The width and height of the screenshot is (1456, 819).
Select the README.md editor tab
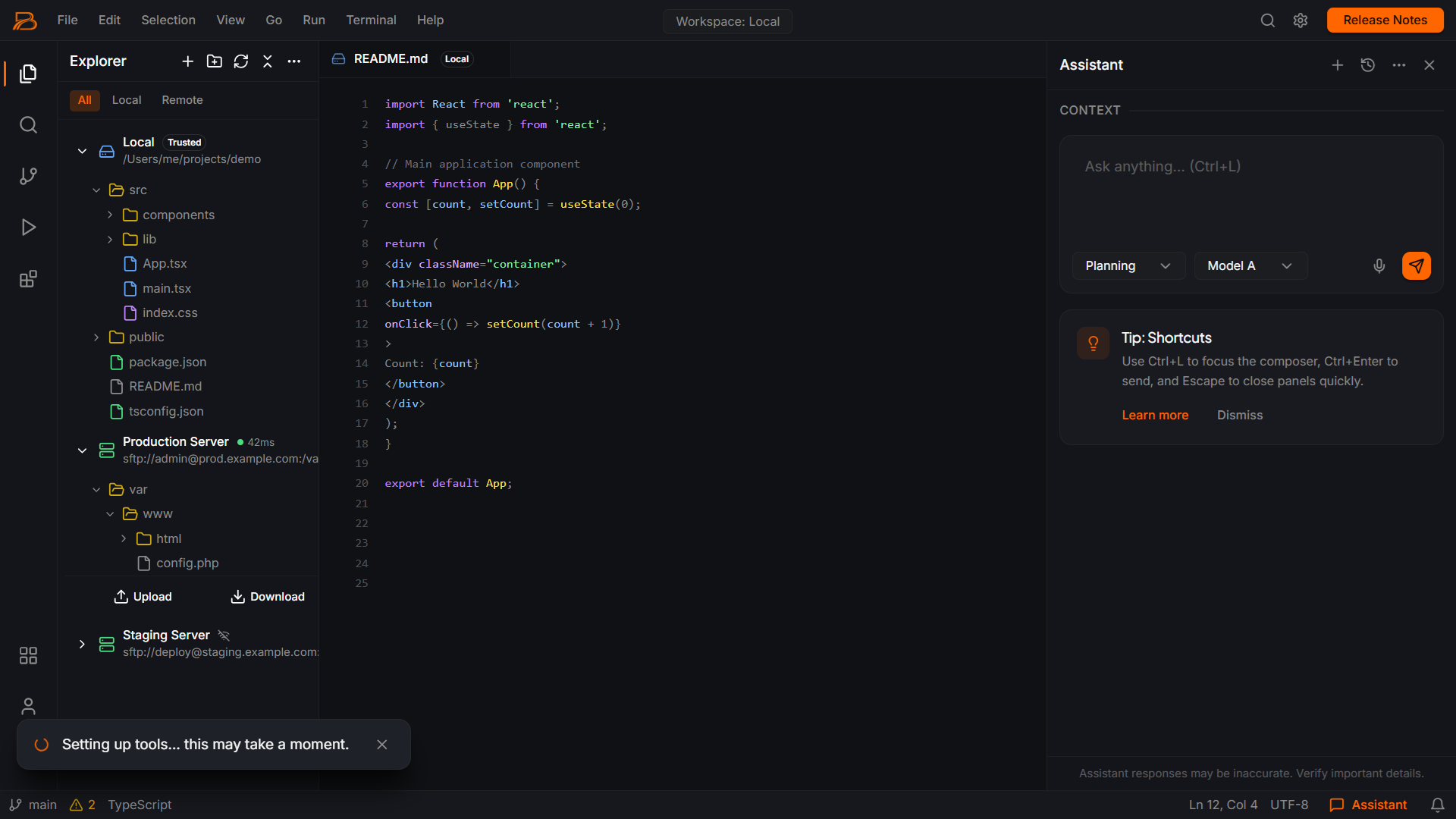coord(391,58)
